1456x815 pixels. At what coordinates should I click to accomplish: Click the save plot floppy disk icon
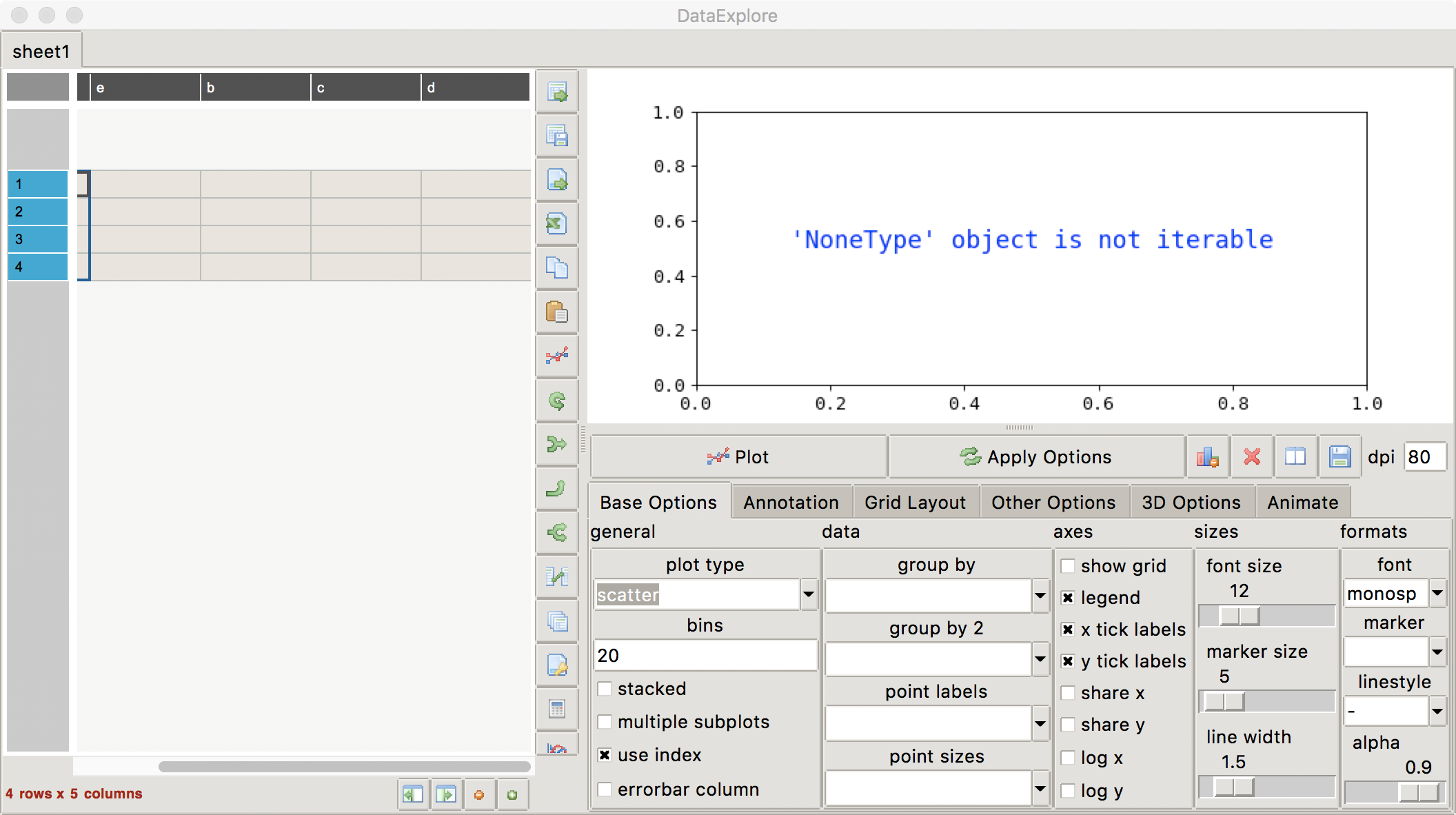[1339, 456]
